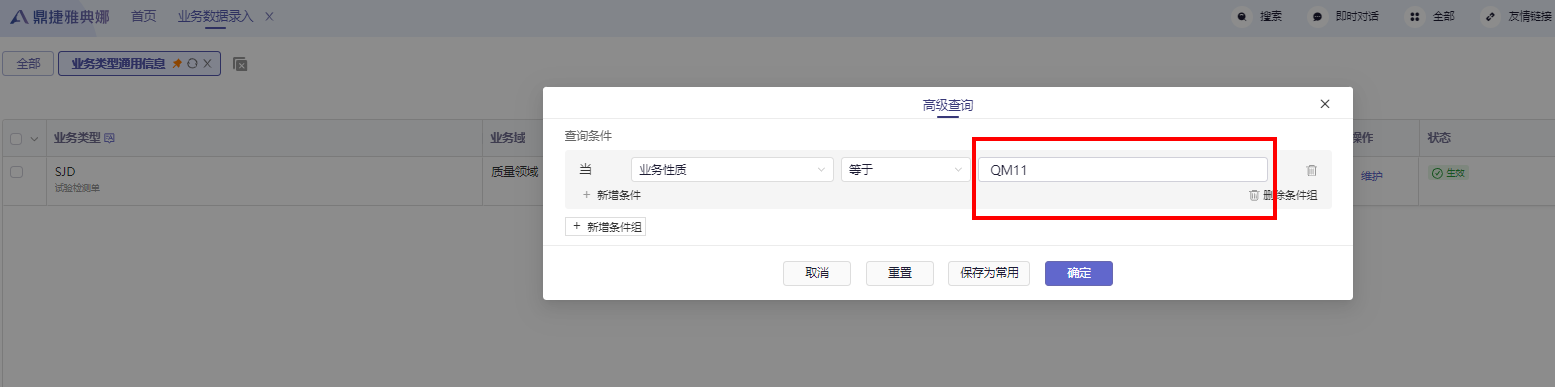Click 保存为常用 button
This screenshot has width=1555, height=387.
[988, 273]
